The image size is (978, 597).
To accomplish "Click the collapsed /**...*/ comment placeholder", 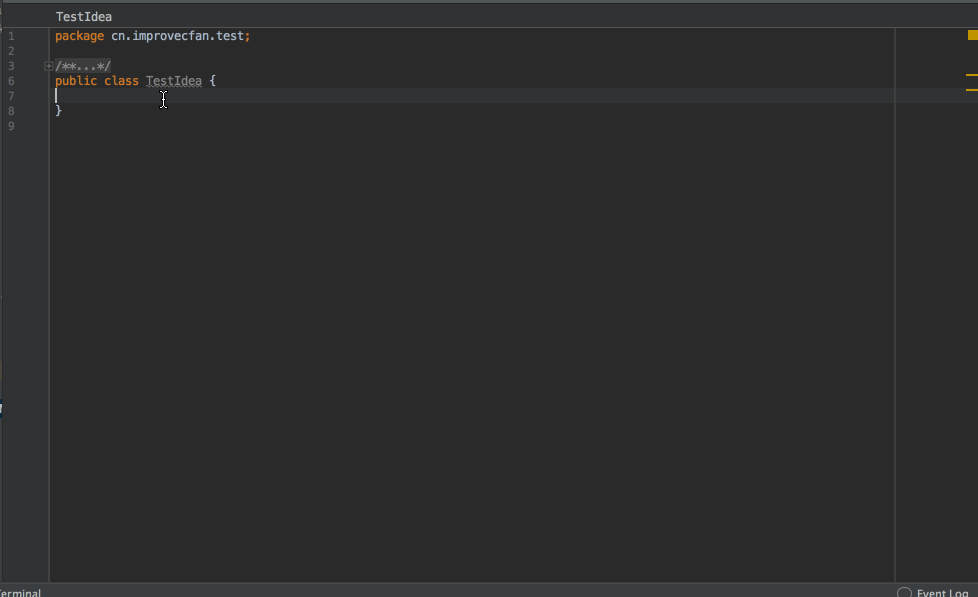I will tap(83, 66).
